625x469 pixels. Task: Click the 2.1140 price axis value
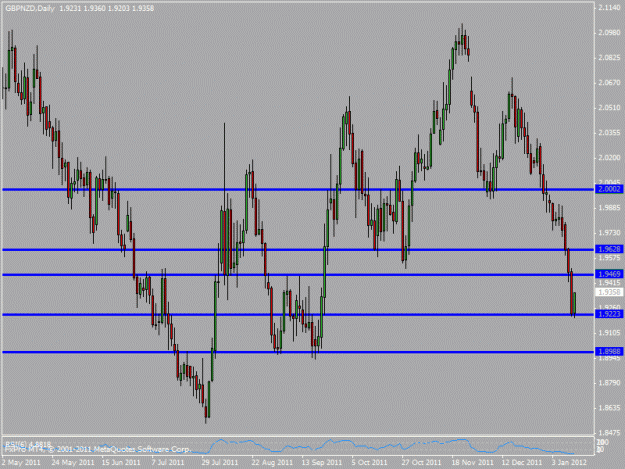609,8
